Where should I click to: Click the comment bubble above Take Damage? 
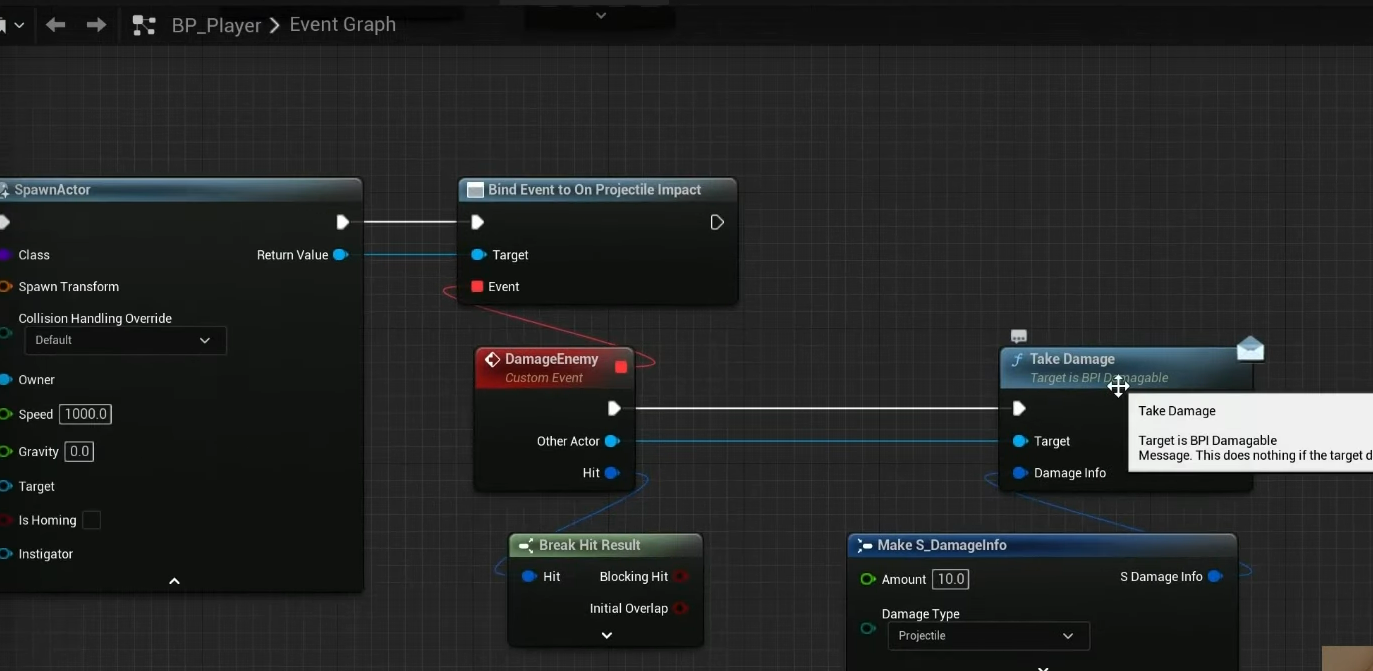[1018, 337]
